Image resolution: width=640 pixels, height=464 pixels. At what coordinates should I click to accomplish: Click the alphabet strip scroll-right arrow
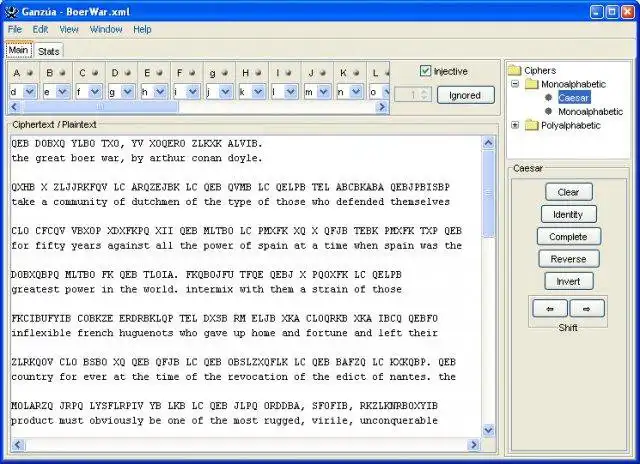click(x=382, y=107)
